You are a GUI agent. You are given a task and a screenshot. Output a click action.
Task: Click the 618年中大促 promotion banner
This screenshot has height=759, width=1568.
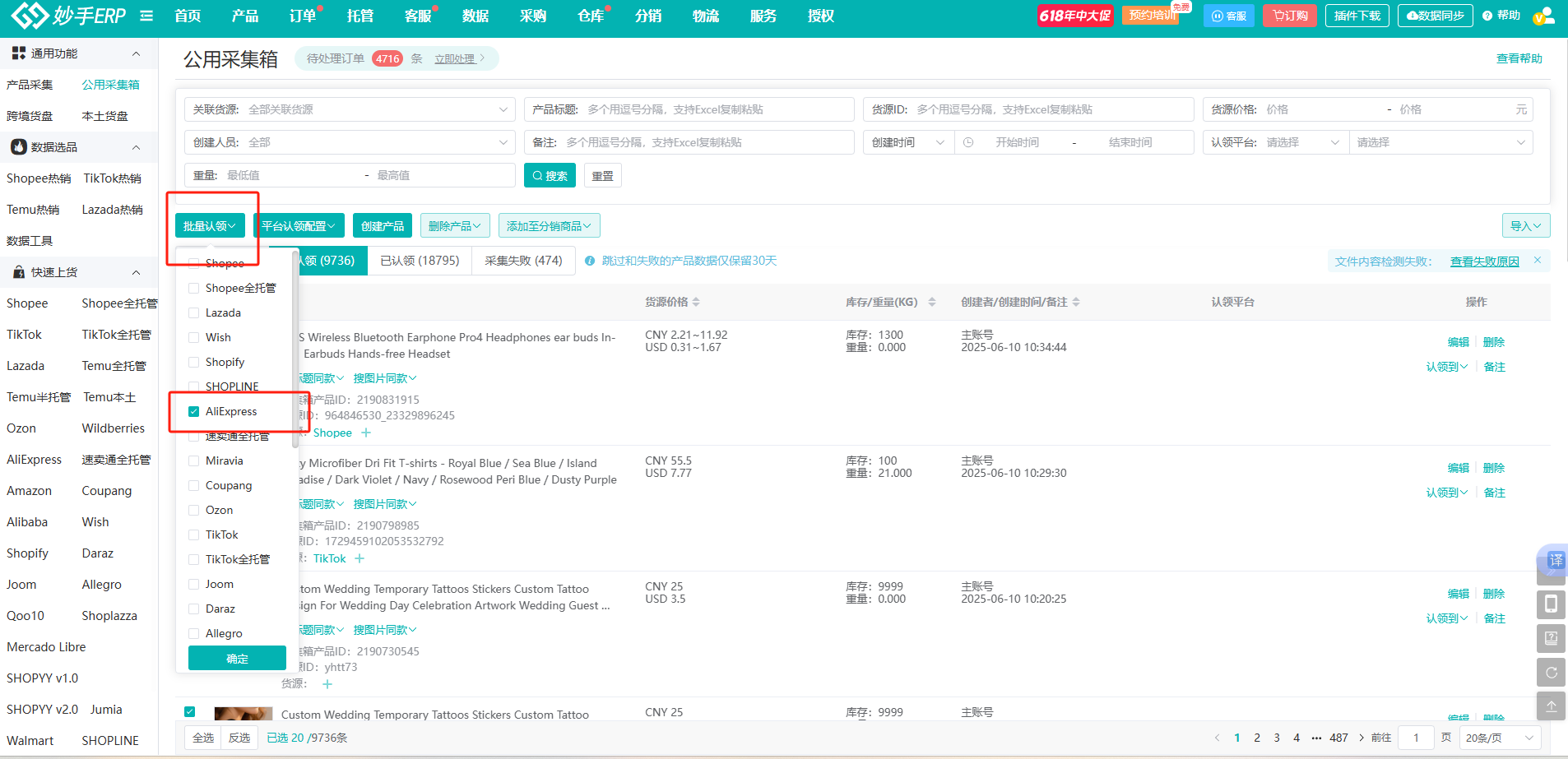[1075, 16]
